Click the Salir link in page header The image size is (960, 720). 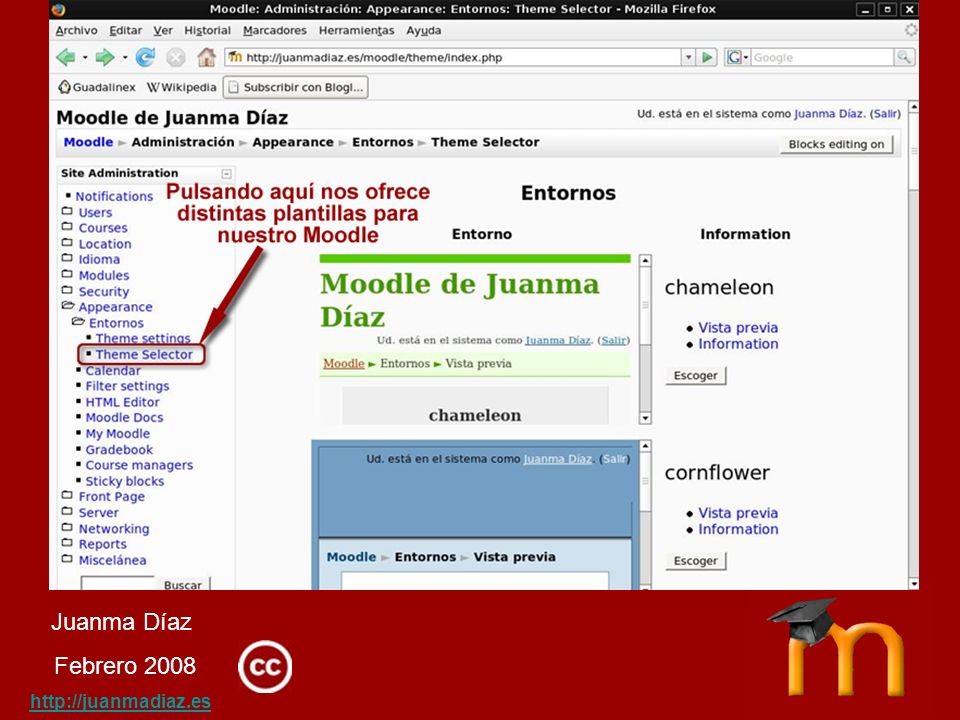(x=885, y=114)
